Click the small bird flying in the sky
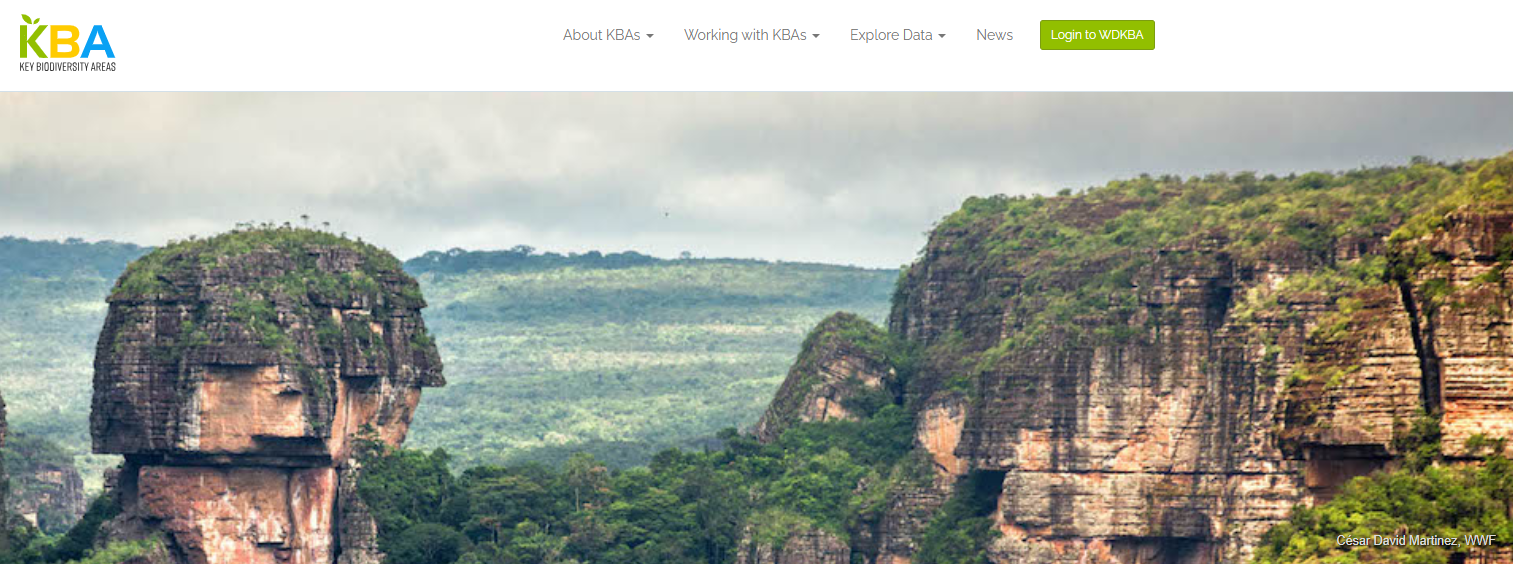 664,212
